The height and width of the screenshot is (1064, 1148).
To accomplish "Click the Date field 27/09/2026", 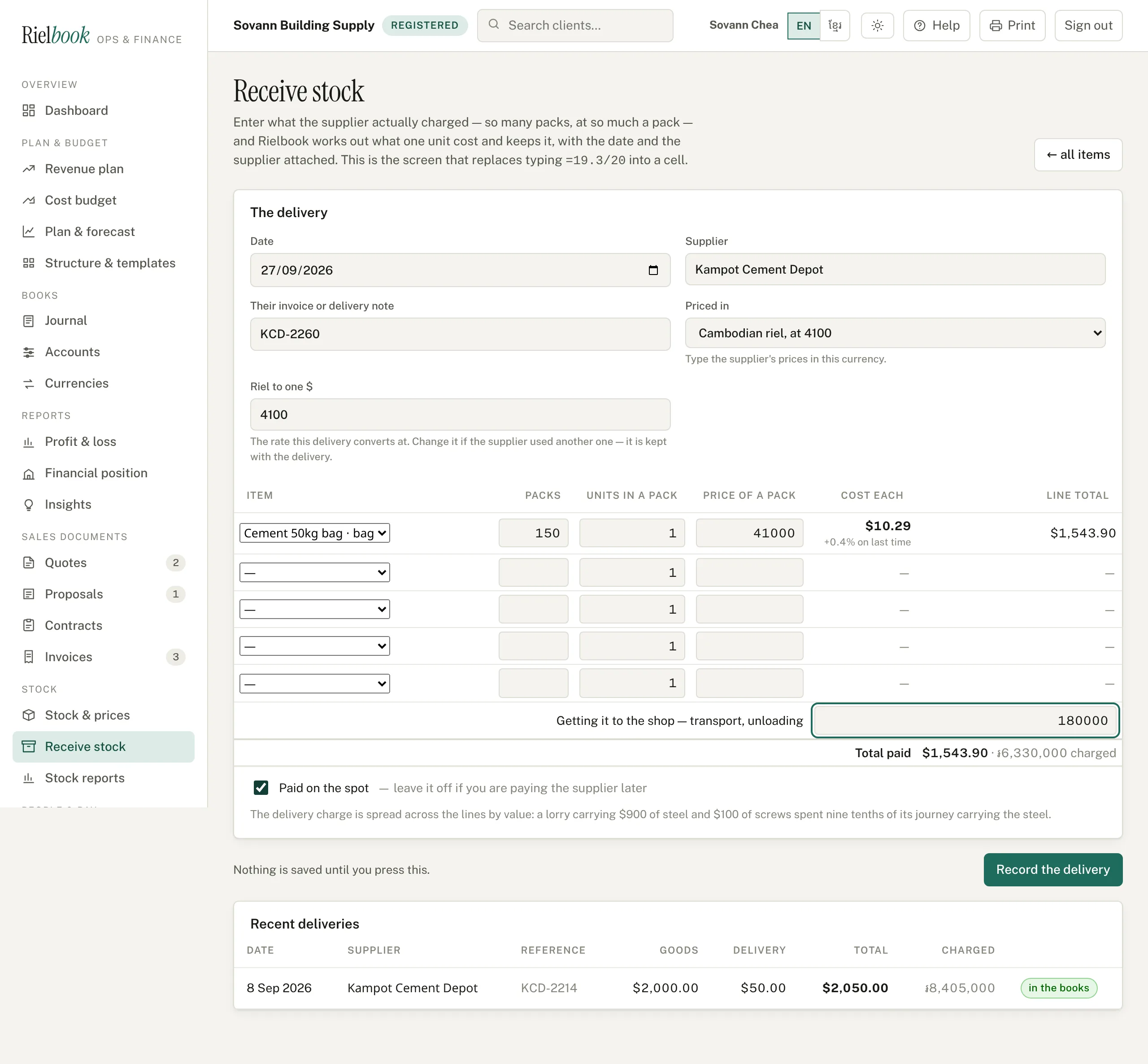I will click(x=460, y=270).
